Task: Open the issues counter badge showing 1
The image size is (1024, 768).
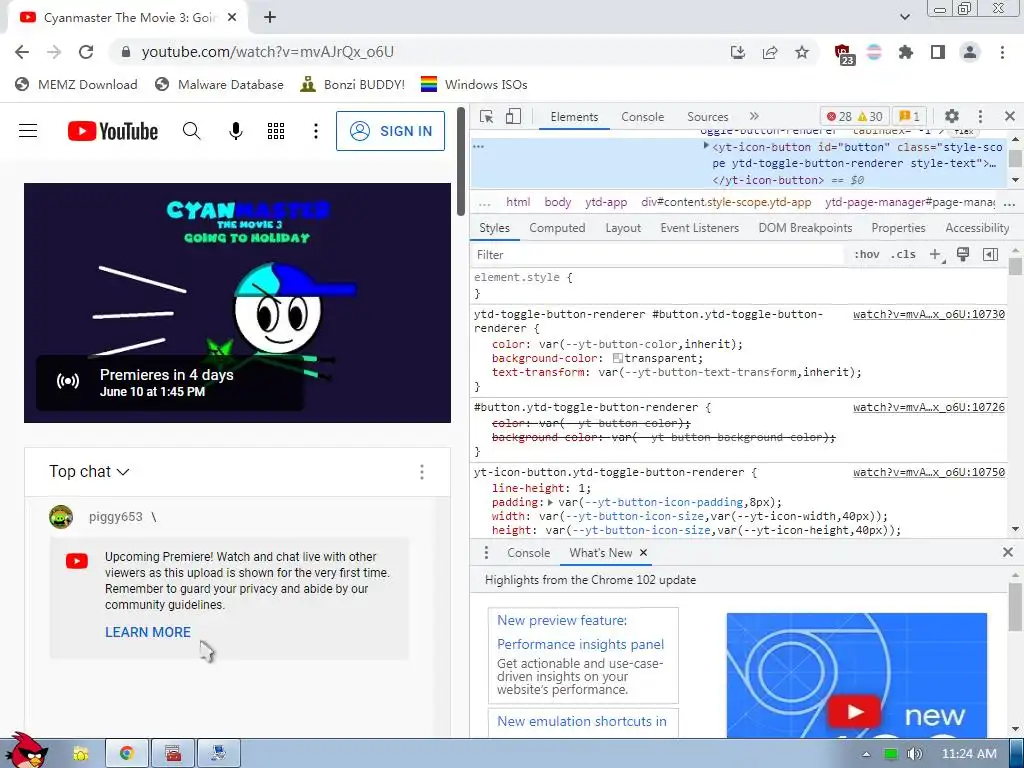Action: [909, 116]
